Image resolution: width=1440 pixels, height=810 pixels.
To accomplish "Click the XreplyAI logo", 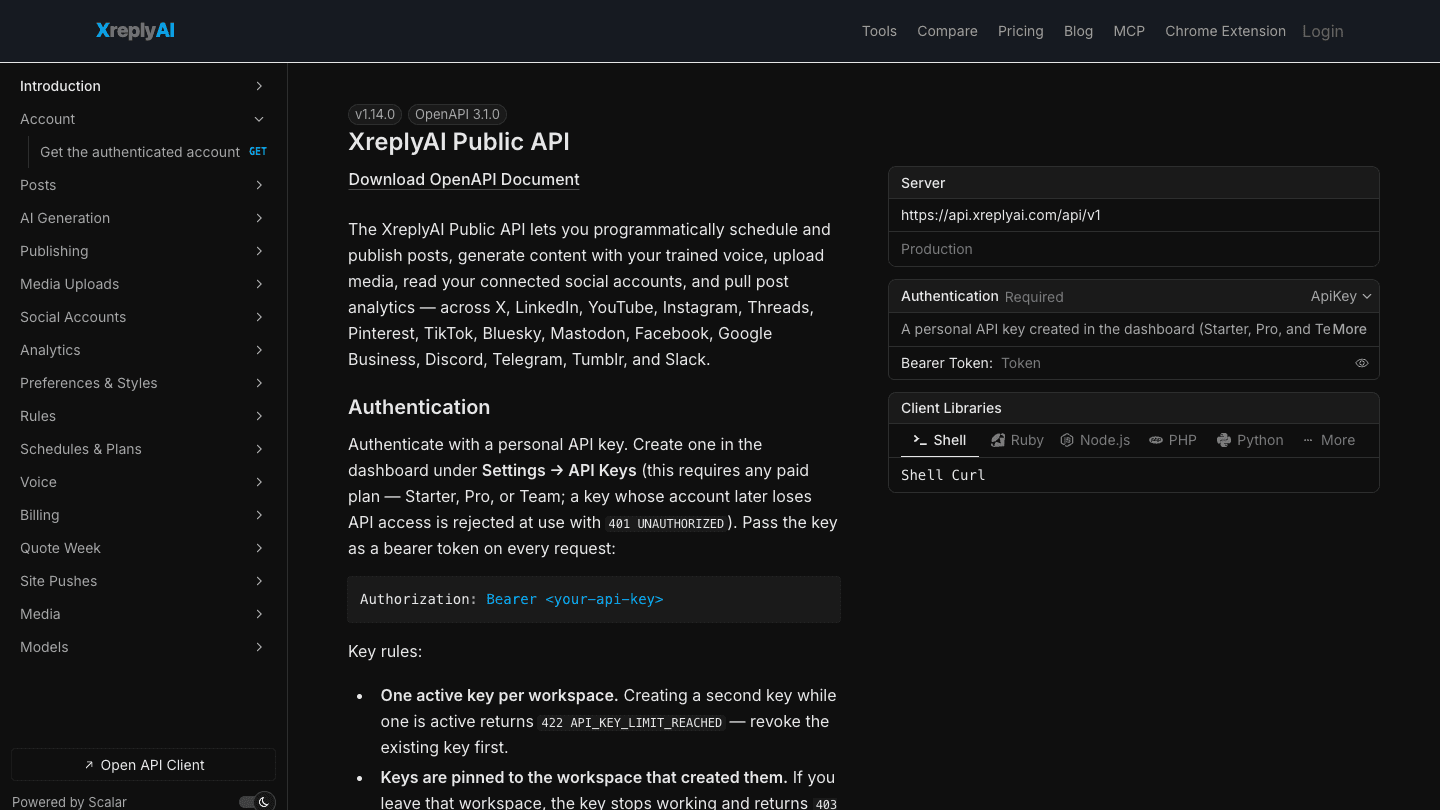I will 135,31.
